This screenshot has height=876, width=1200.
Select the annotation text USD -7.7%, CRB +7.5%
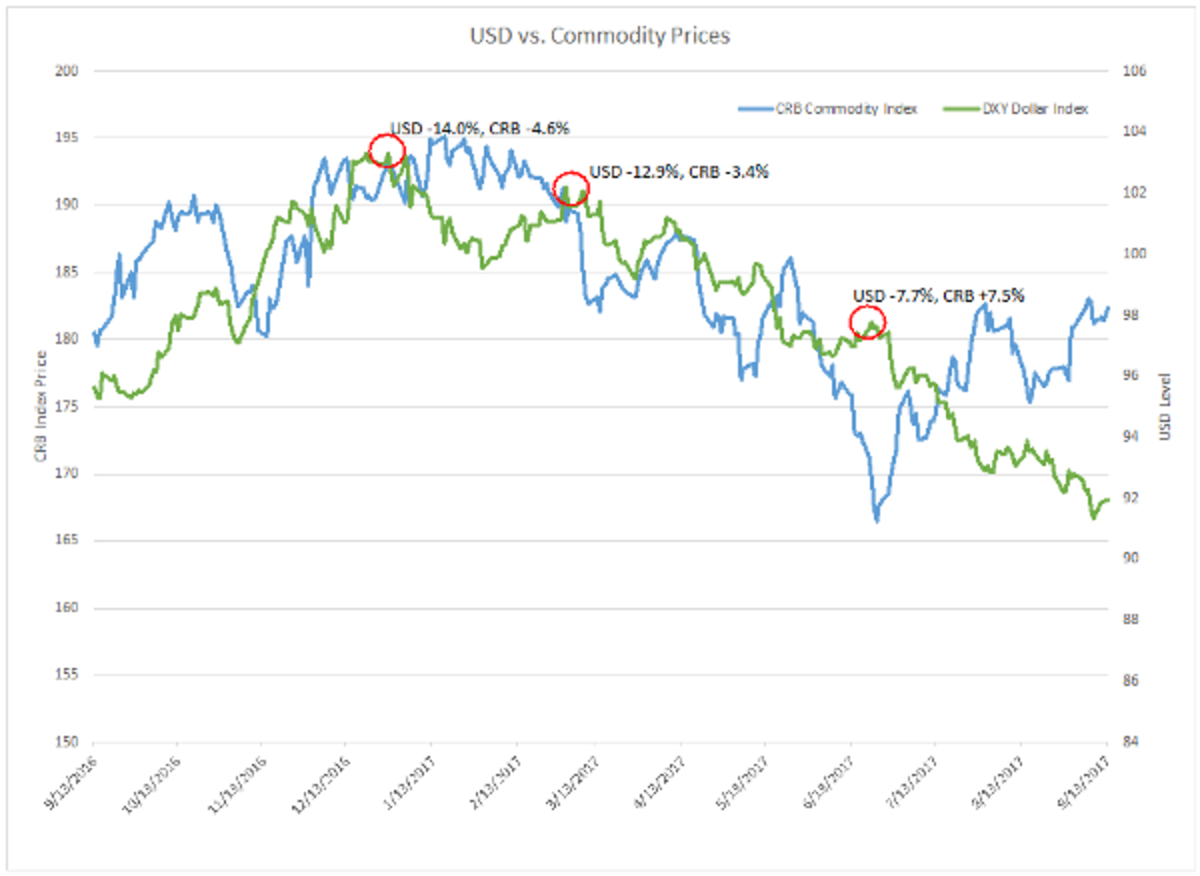938,296
